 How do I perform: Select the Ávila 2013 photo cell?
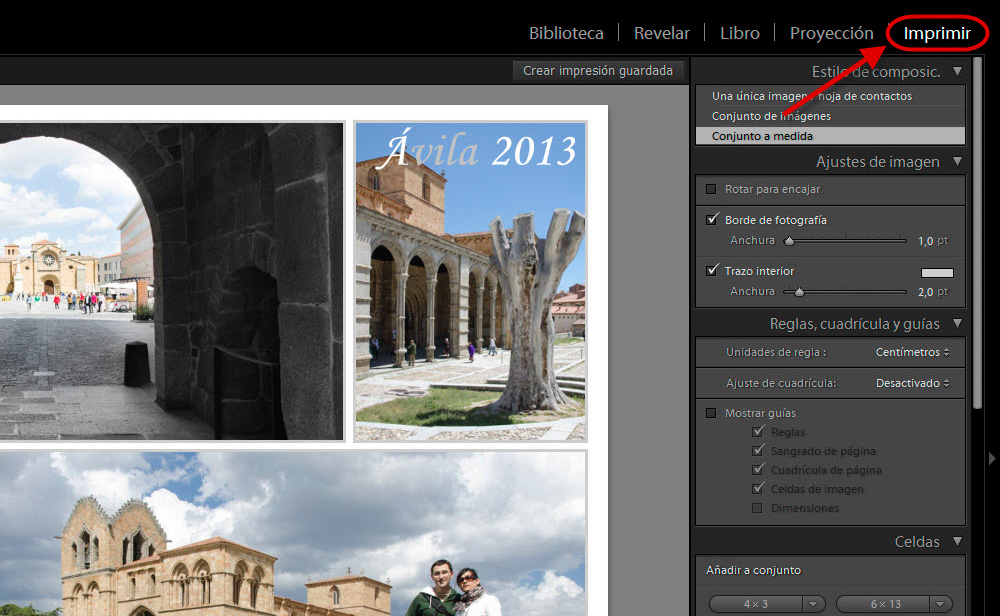point(471,281)
